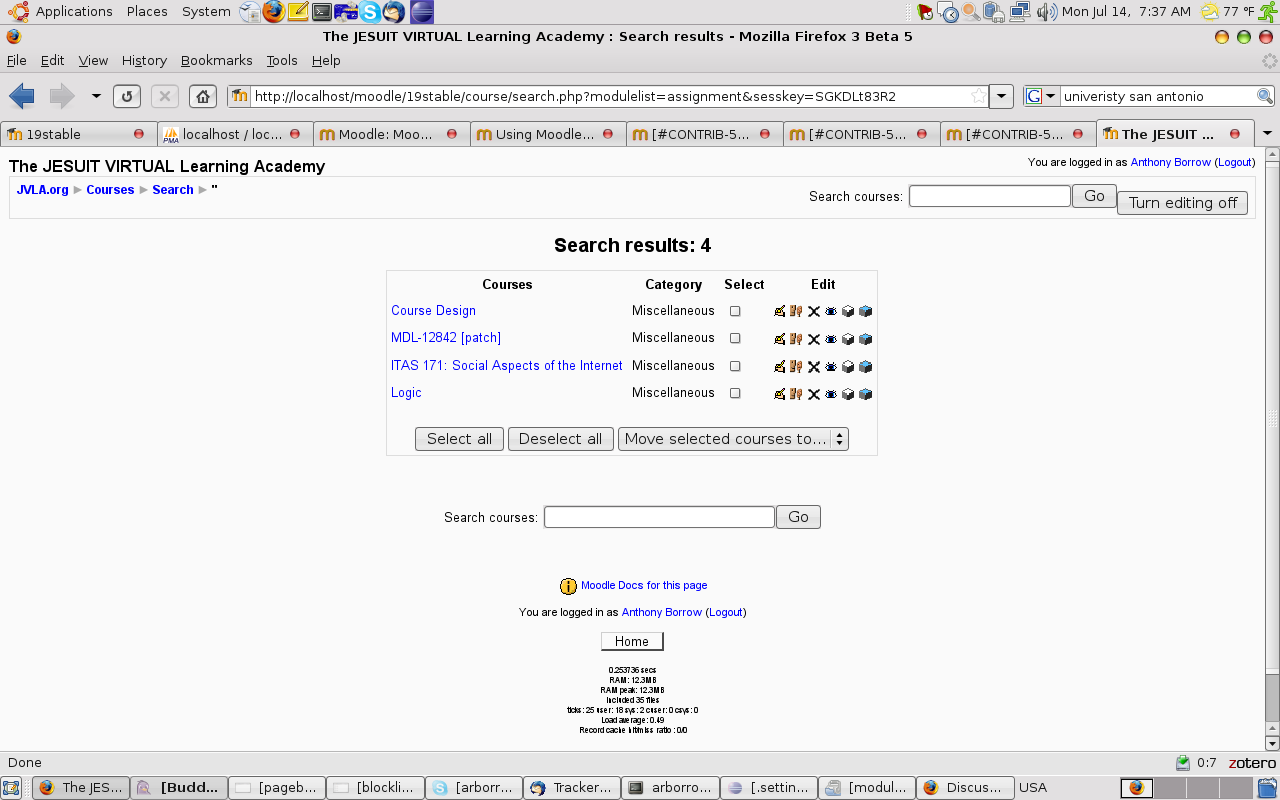Image resolution: width=1280 pixels, height=800 pixels.
Task: Click the browser Back arrow button
Action: (x=22, y=96)
